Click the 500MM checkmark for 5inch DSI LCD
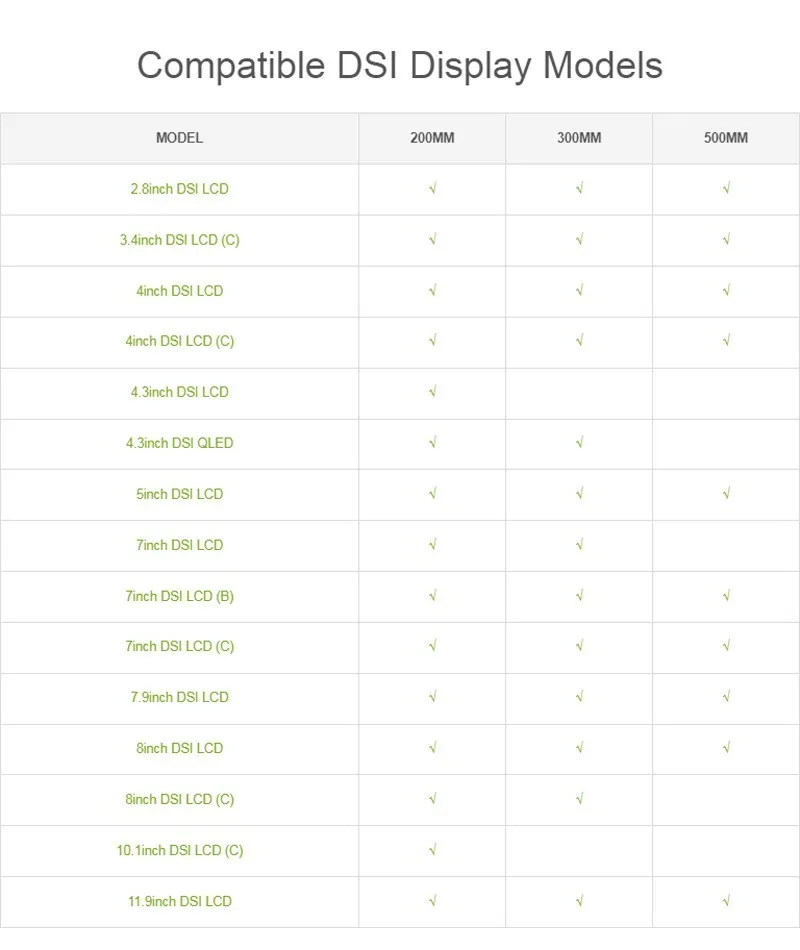 coord(726,494)
